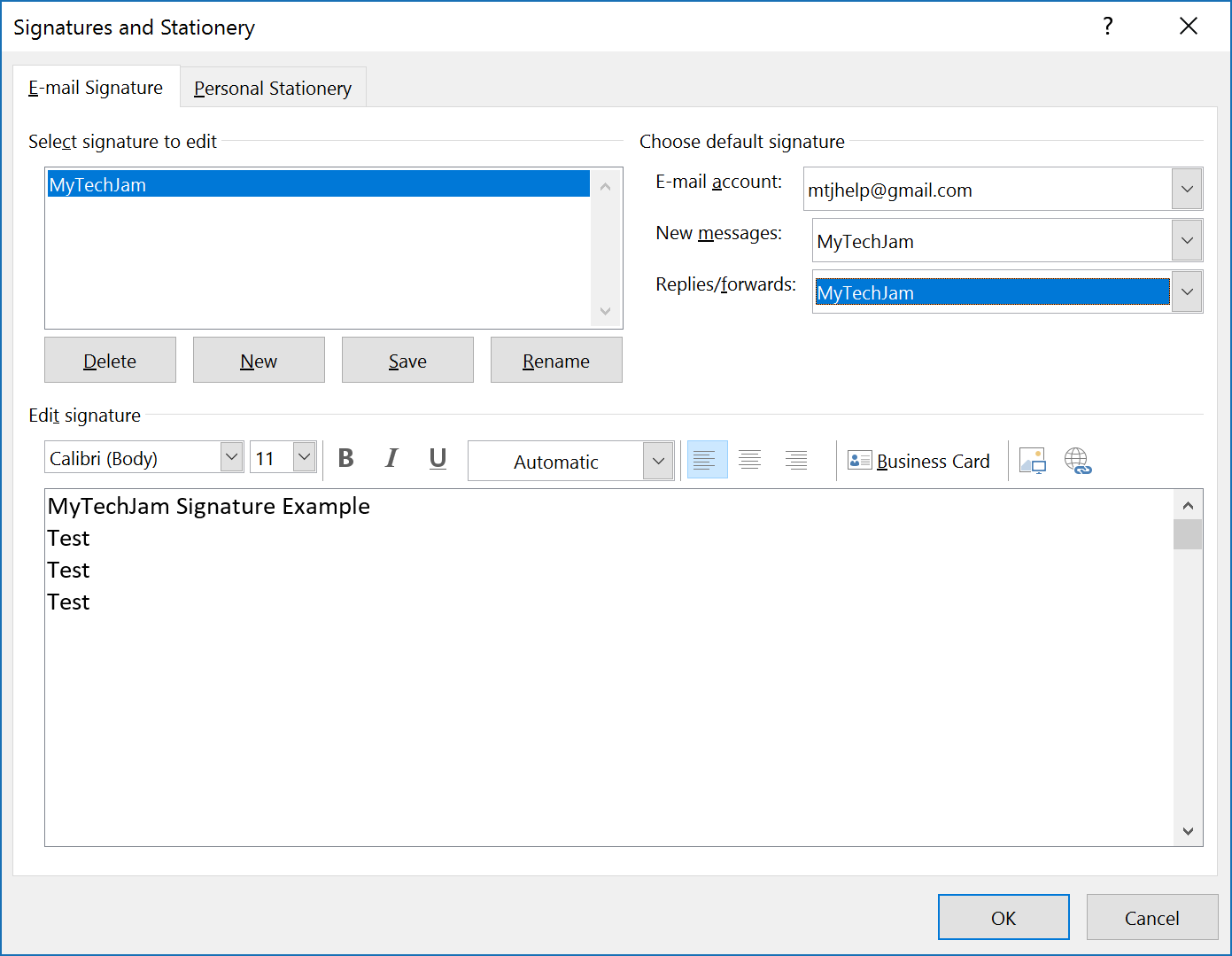Open the New messages signature dropdown
The image size is (1232, 956).
[1187, 240]
